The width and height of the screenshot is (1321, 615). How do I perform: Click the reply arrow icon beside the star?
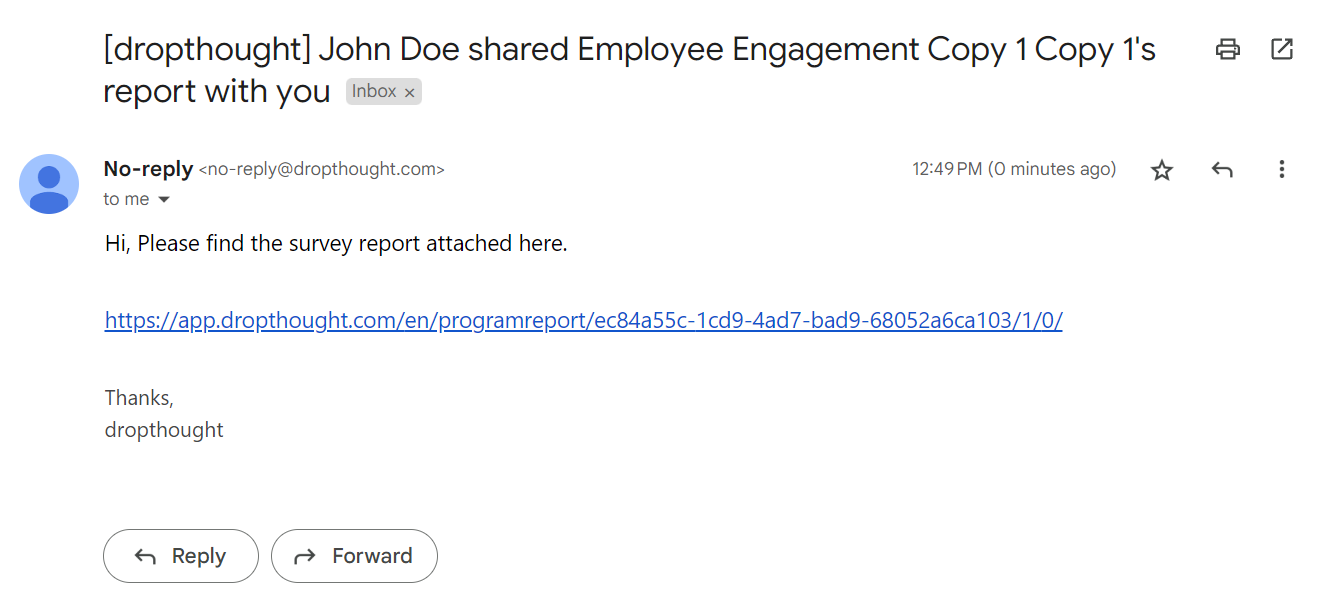point(1222,170)
